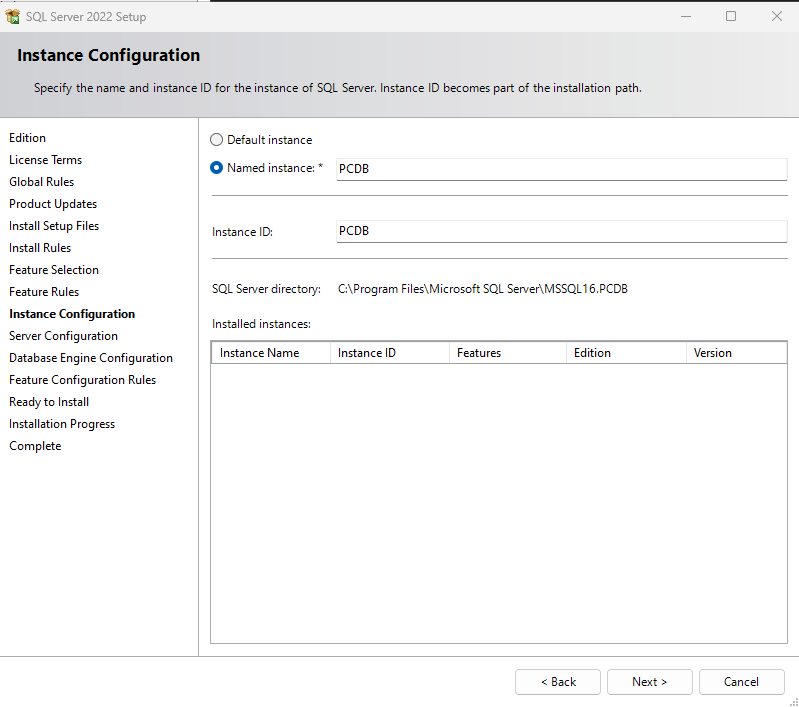
Task: Click the Named instance text field
Action: [562, 169]
